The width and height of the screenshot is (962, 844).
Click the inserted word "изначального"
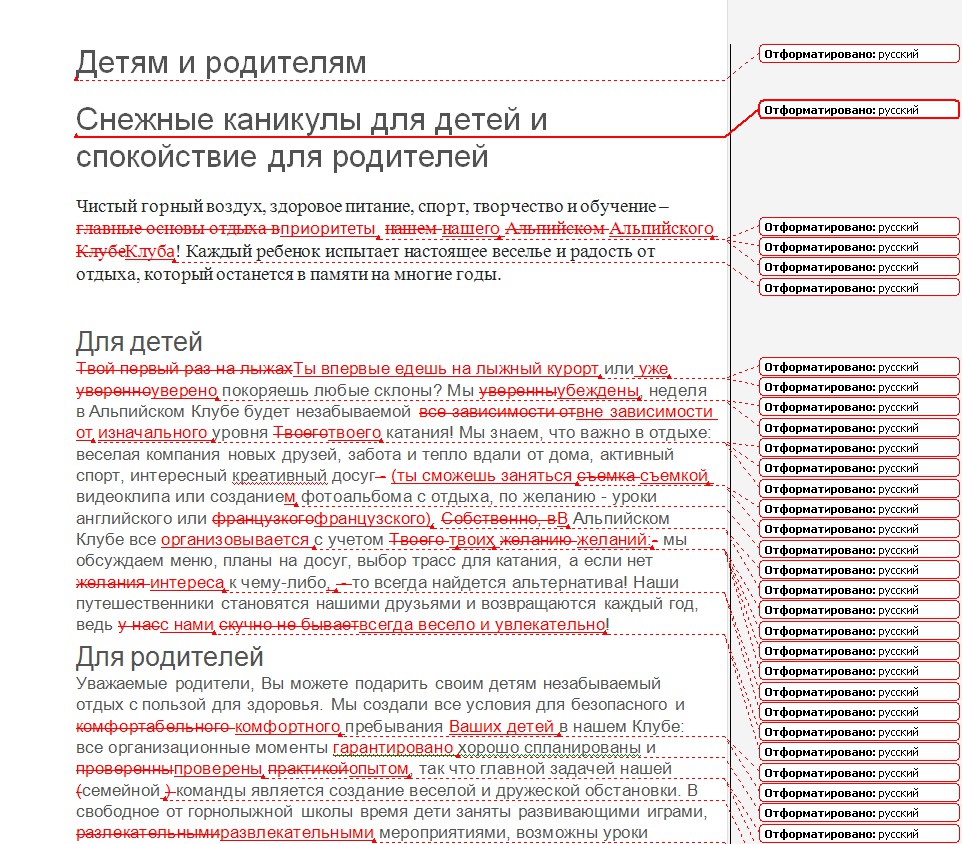(153, 432)
